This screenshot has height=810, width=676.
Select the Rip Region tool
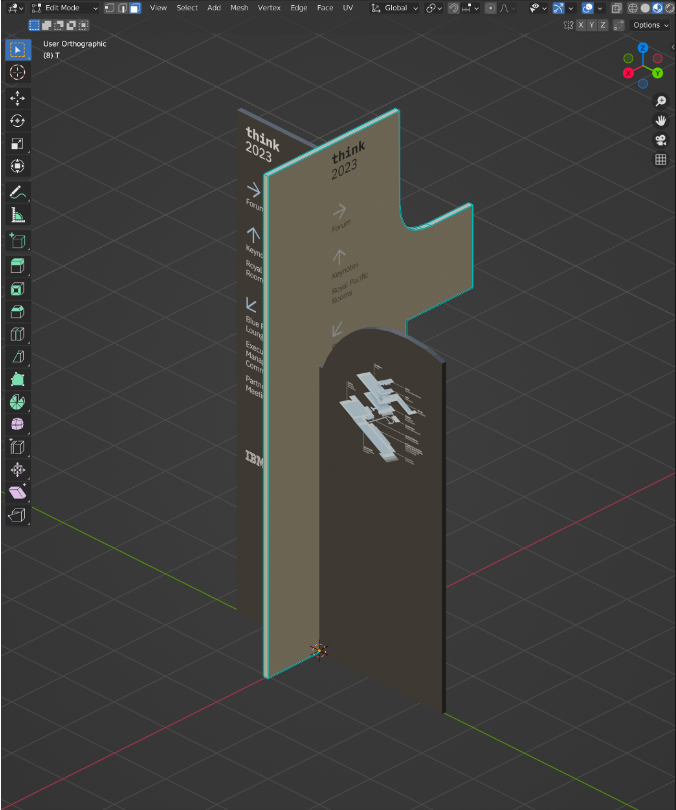(18, 515)
